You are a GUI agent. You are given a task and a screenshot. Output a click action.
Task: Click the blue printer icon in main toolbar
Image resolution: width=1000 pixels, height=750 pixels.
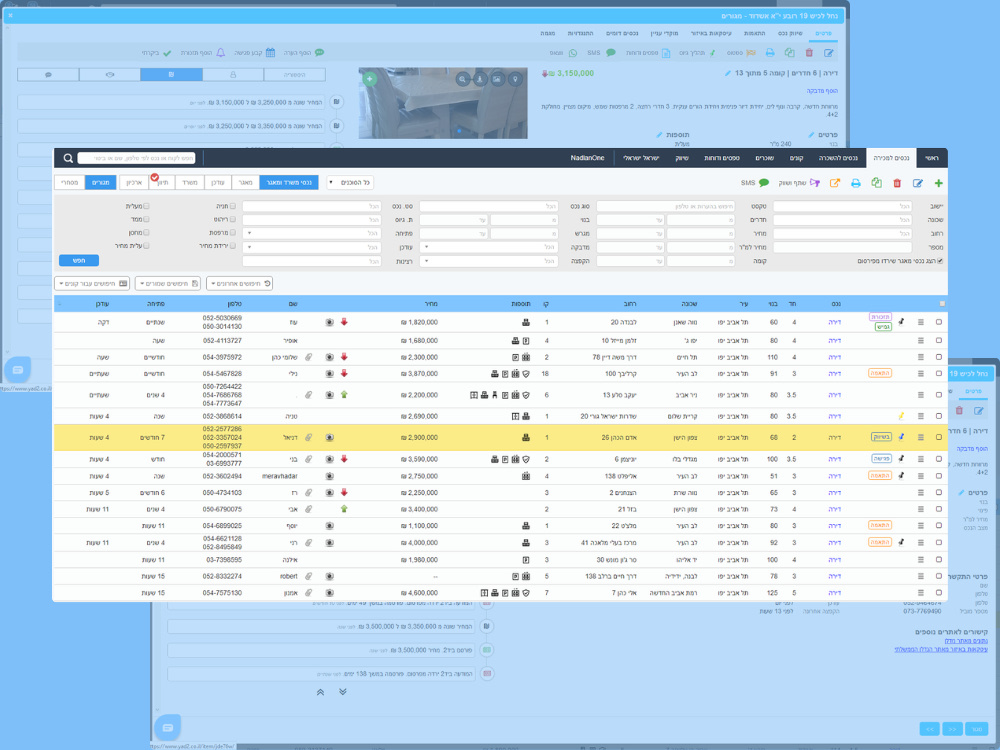coord(856,183)
